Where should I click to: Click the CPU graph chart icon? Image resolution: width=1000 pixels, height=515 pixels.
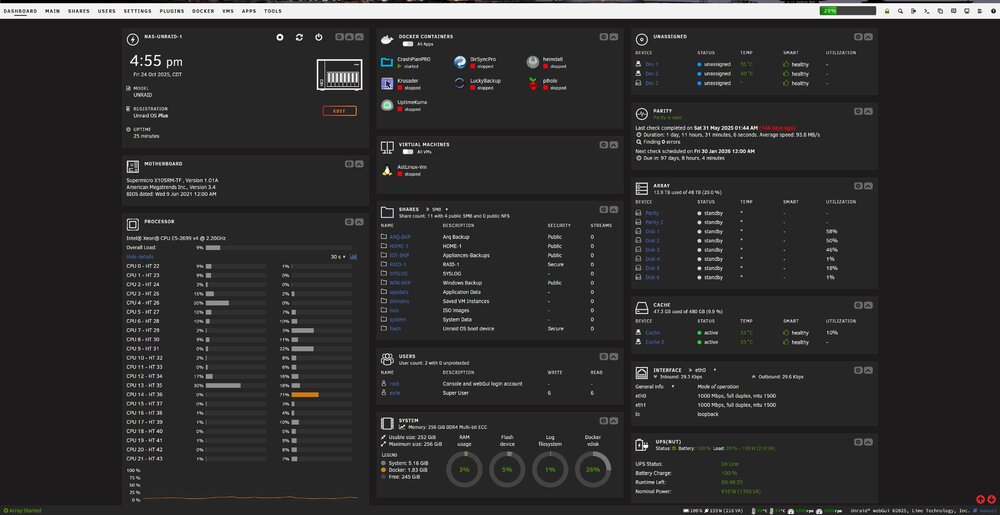point(353,257)
